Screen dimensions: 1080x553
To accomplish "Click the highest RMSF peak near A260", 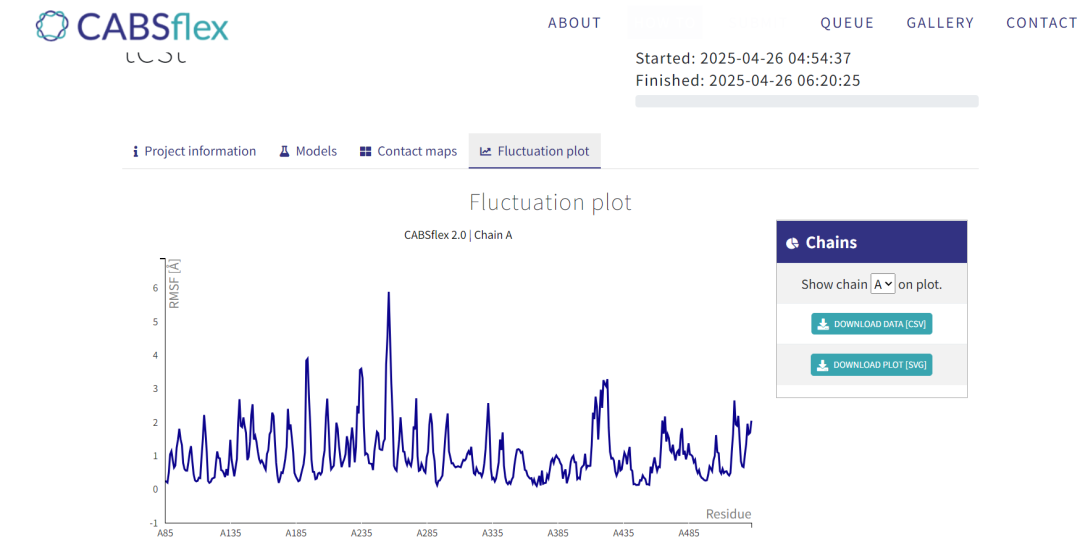I will [x=388, y=293].
